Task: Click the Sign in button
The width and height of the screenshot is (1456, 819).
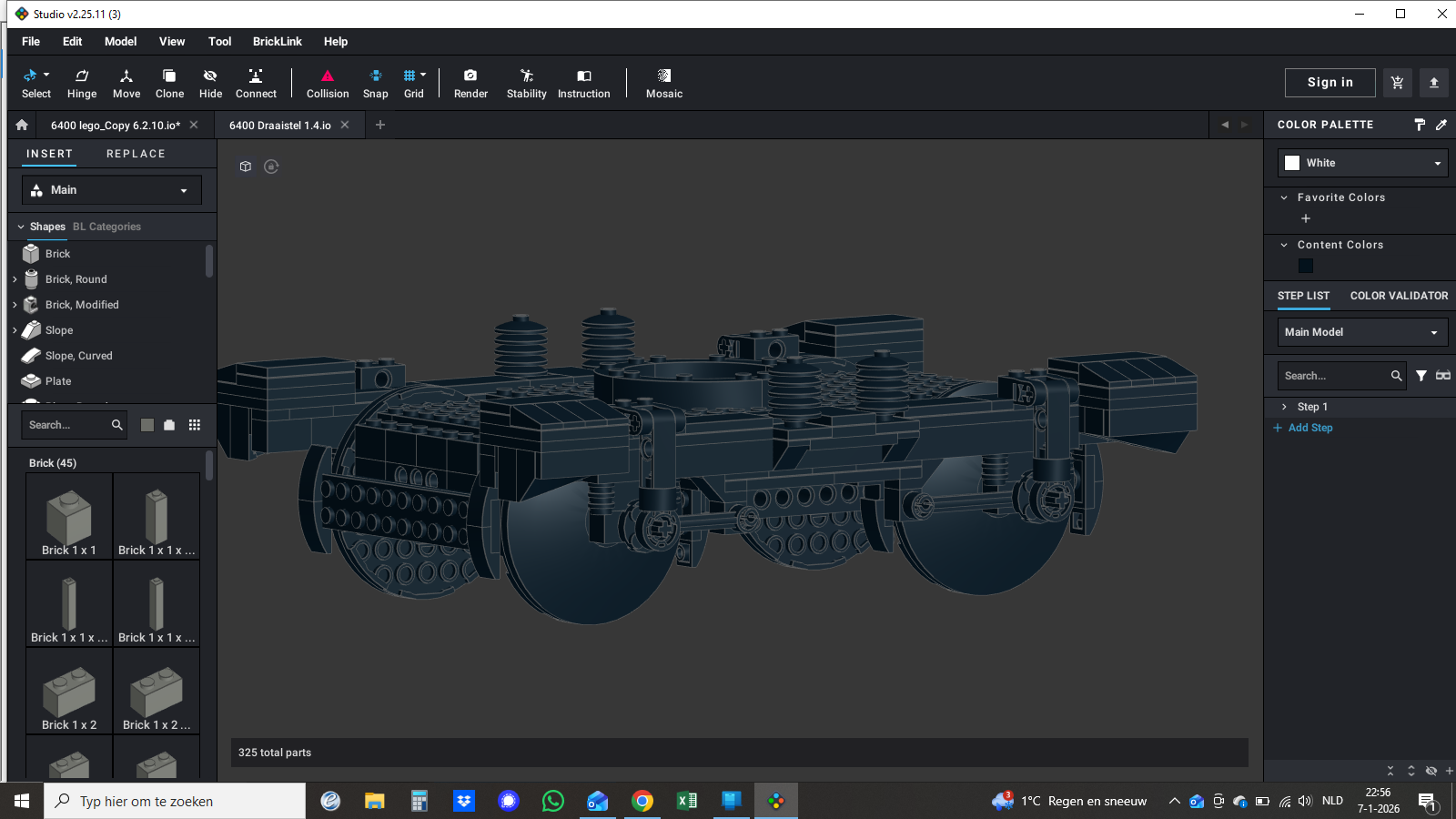Action: coord(1330,83)
